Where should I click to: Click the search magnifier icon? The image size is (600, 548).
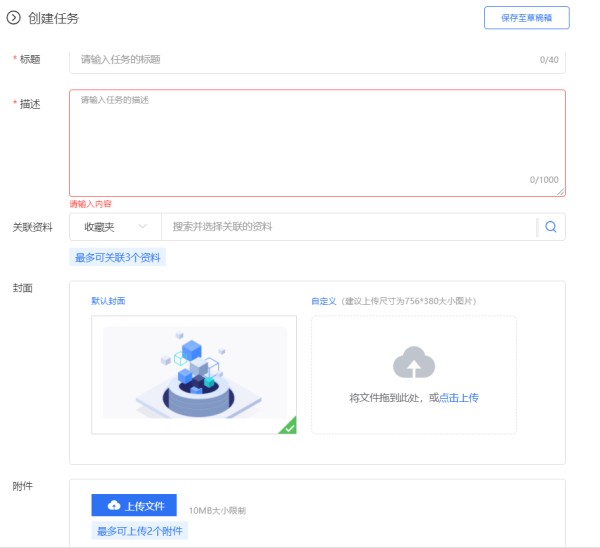pos(551,227)
